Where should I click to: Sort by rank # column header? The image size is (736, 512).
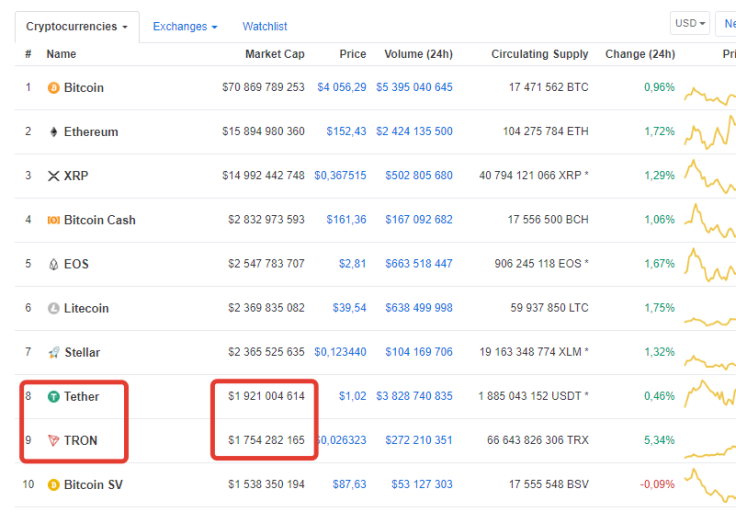coord(28,54)
